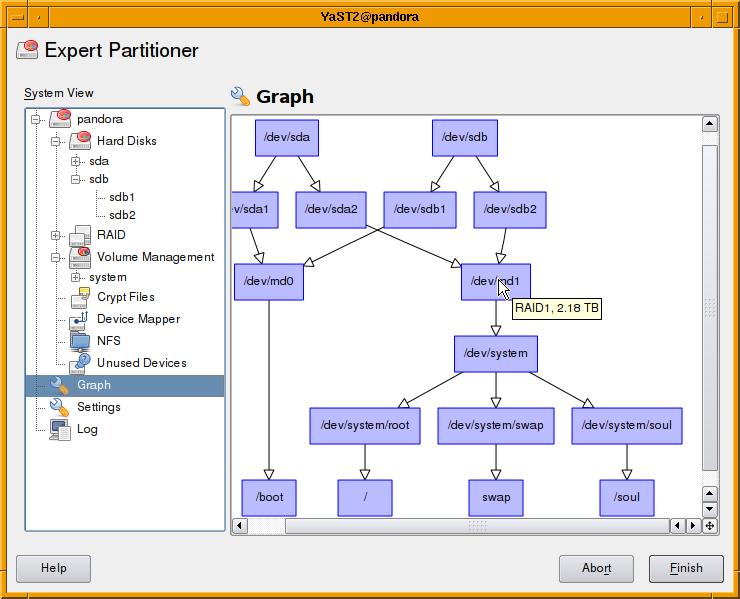The image size is (740, 599).
Task: Click the wrench icon beside Graph heading
Action: pyautogui.click(x=240, y=96)
